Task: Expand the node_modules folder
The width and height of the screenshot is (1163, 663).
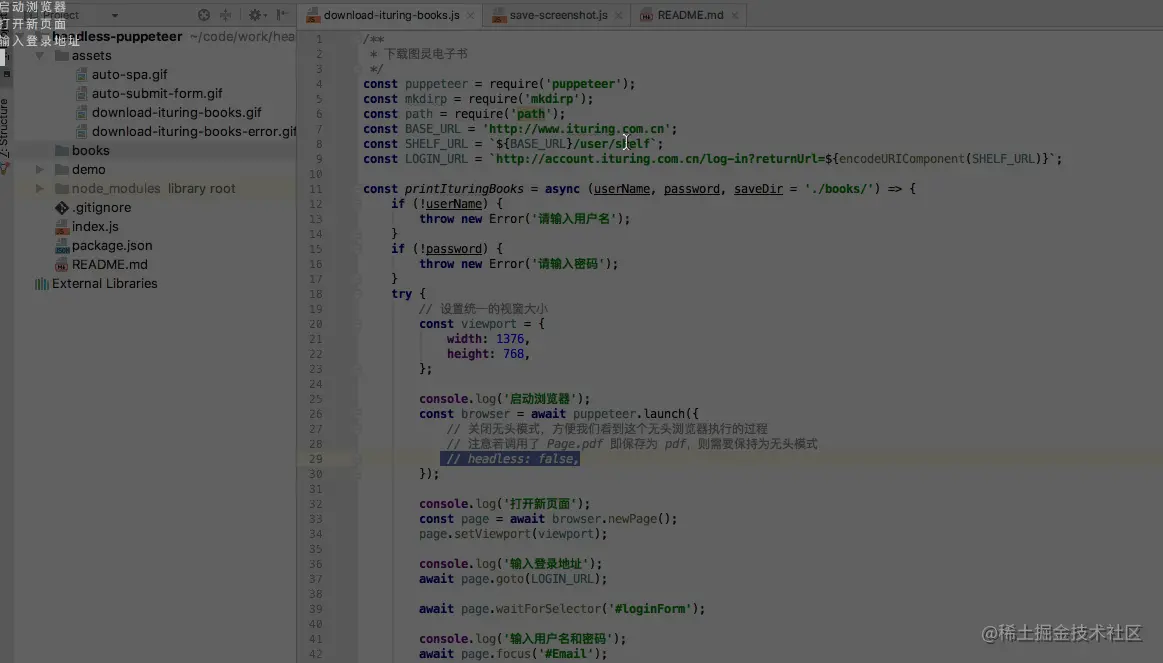Action: pyautogui.click(x=39, y=188)
